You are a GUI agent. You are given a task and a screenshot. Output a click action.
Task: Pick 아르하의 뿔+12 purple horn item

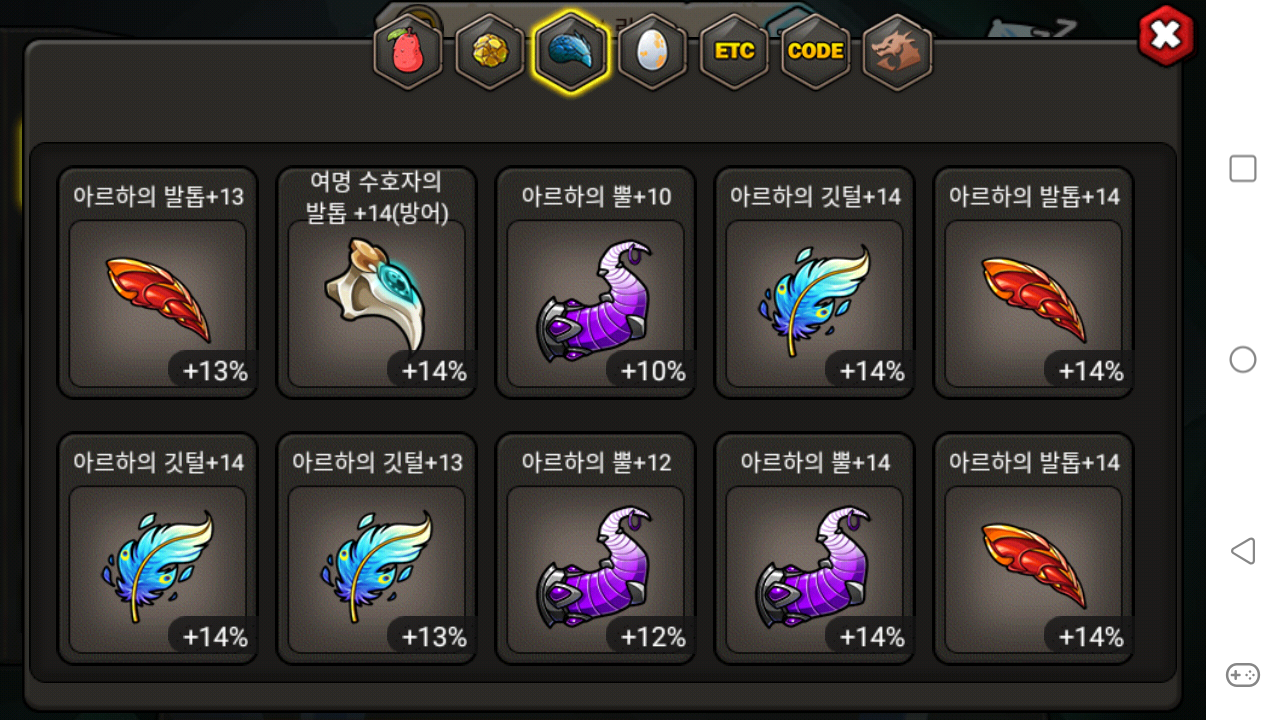click(x=596, y=548)
